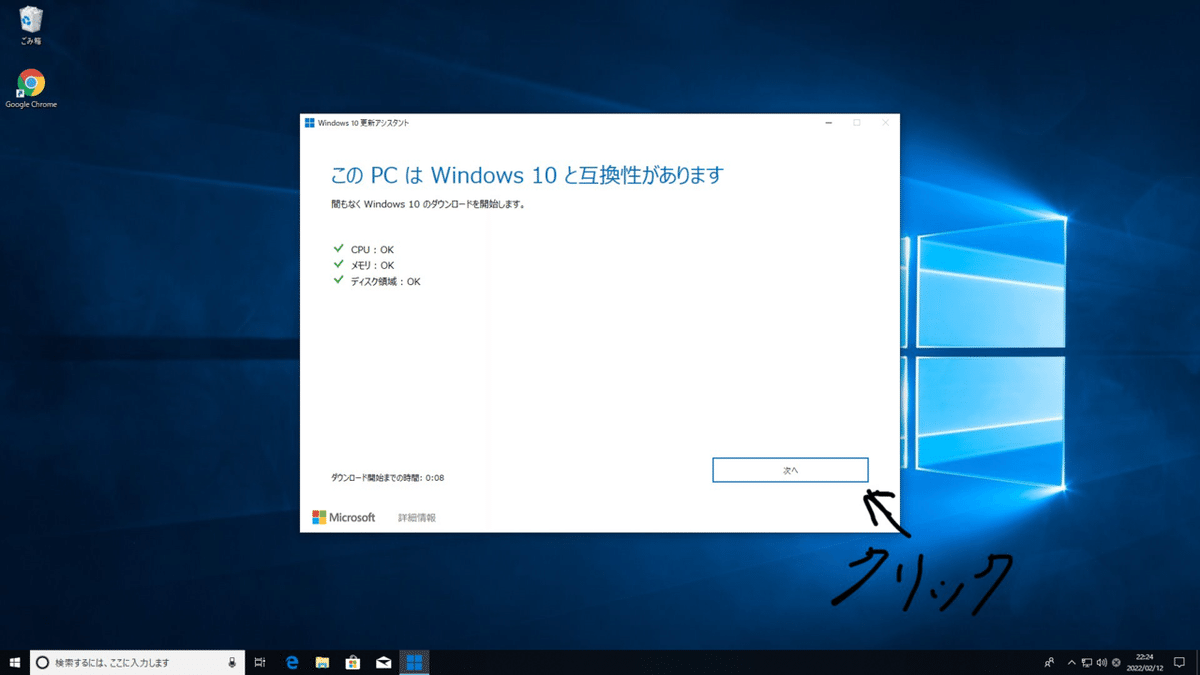Click the round X status tray icon
This screenshot has width=1200, height=675.
point(1116,662)
